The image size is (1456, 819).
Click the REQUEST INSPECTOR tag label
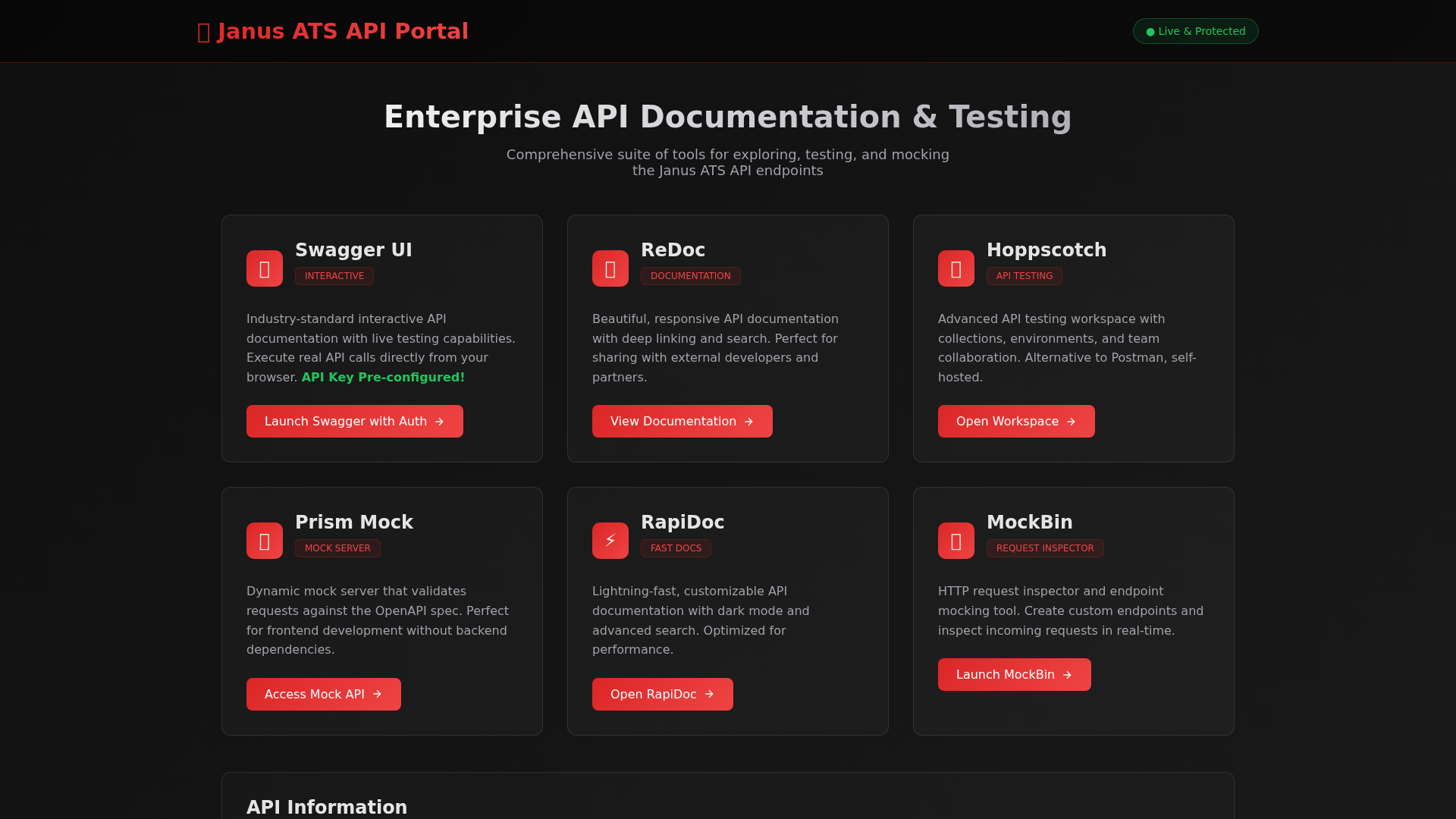tap(1044, 548)
